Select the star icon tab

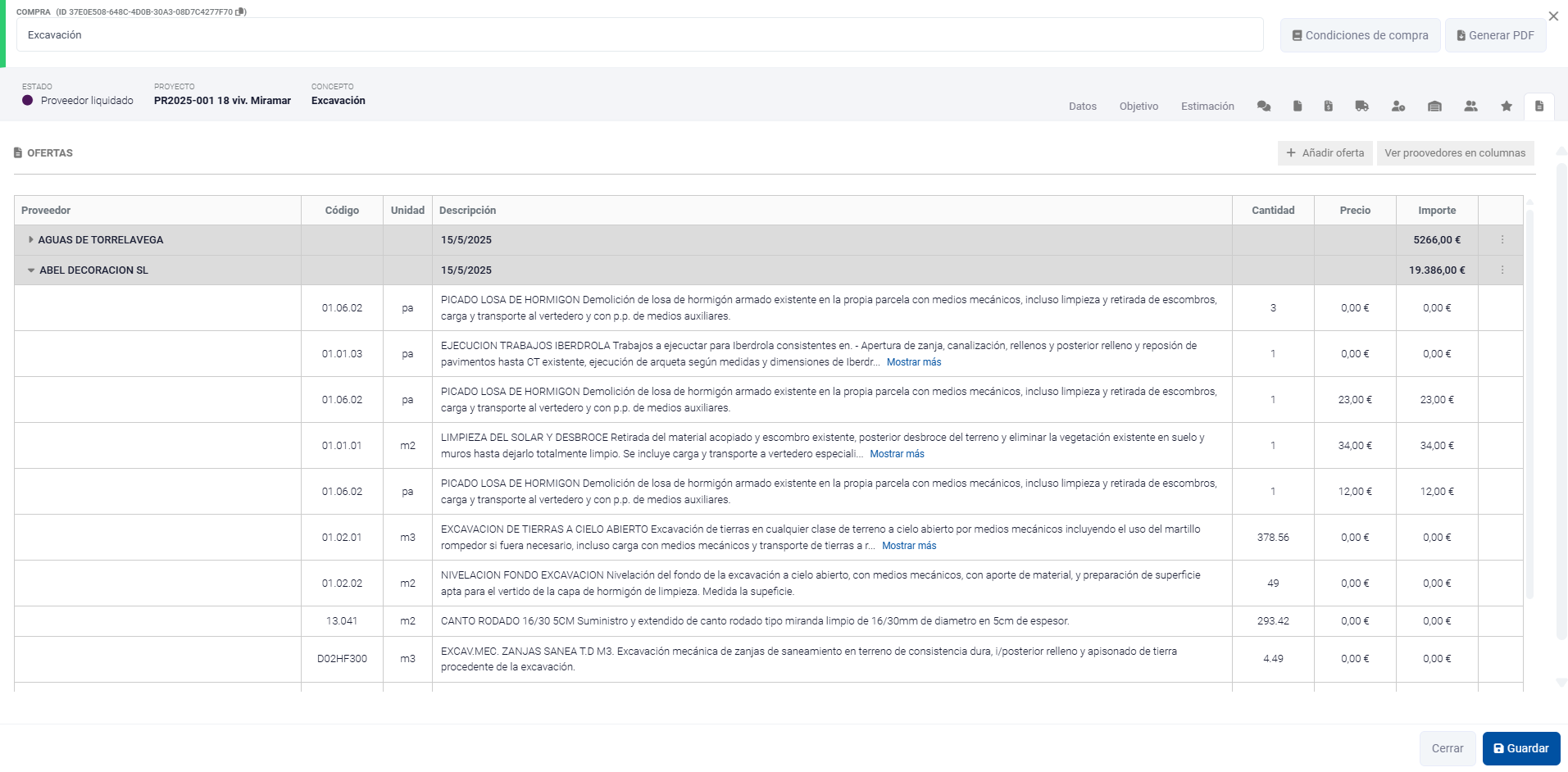point(1506,107)
